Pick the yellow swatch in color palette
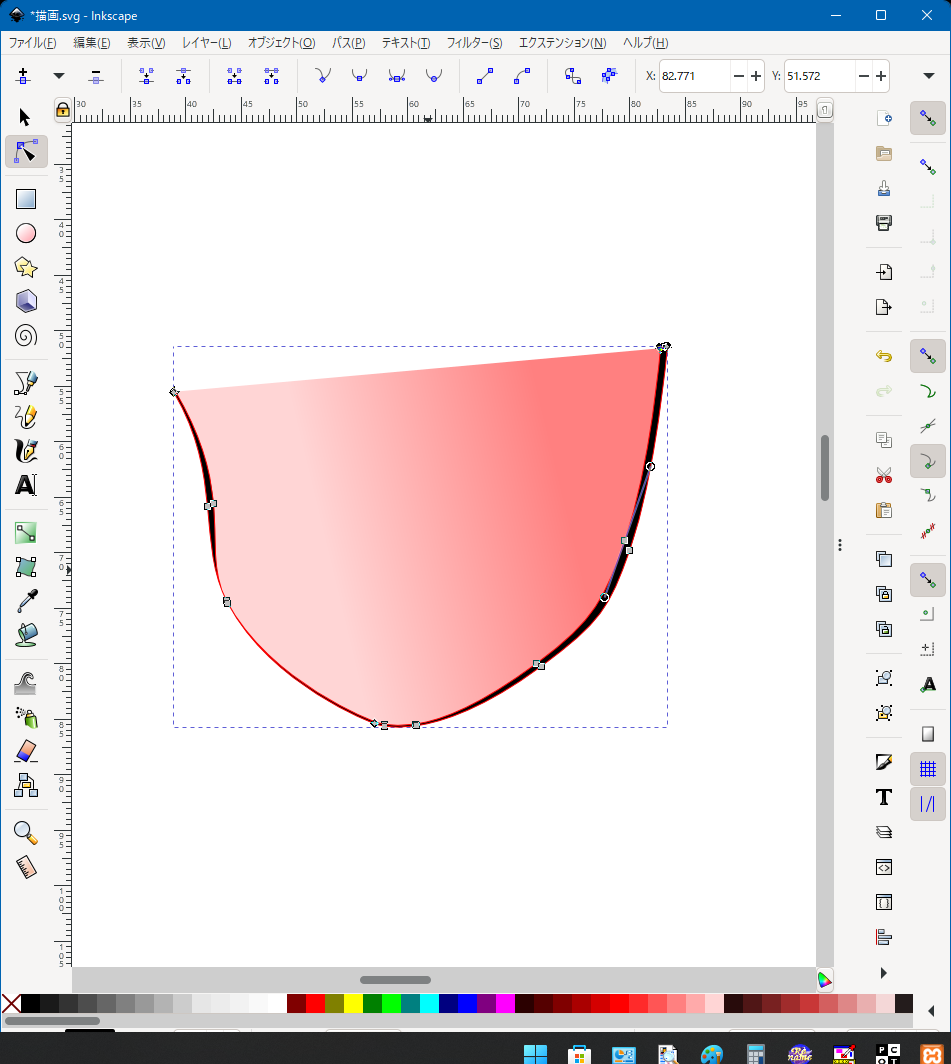The width and height of the screenshot is (951, 1064). 353,1003
